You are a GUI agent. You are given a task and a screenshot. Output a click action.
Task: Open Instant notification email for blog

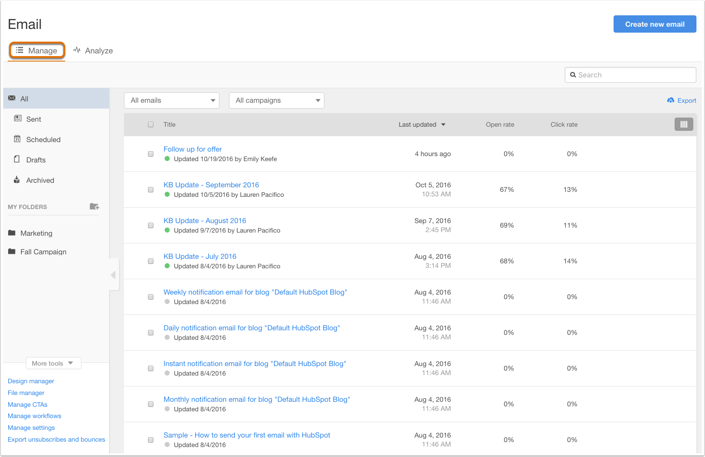pyautogui.click(x=255, y=363)
